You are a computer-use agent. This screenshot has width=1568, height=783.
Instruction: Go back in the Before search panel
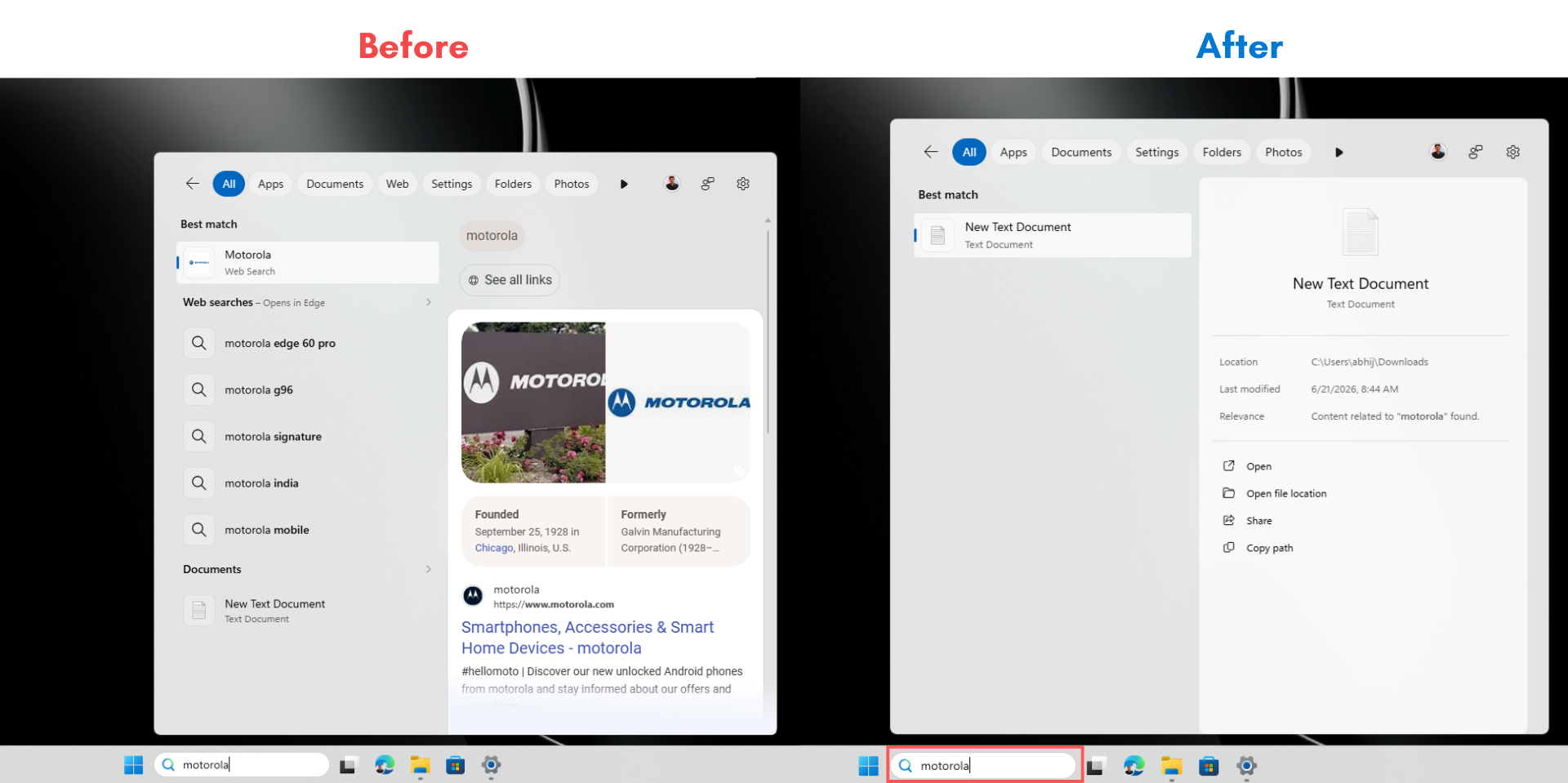pyautogui.click(x=193, y=184)
